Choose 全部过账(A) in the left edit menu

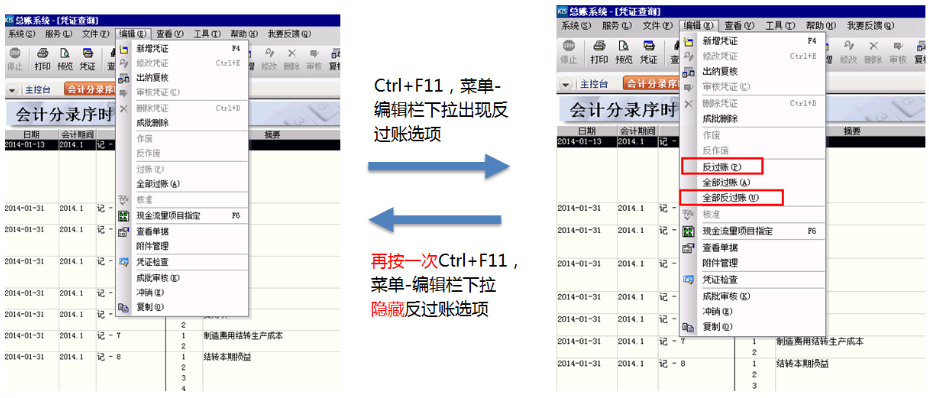click(158, 184)
